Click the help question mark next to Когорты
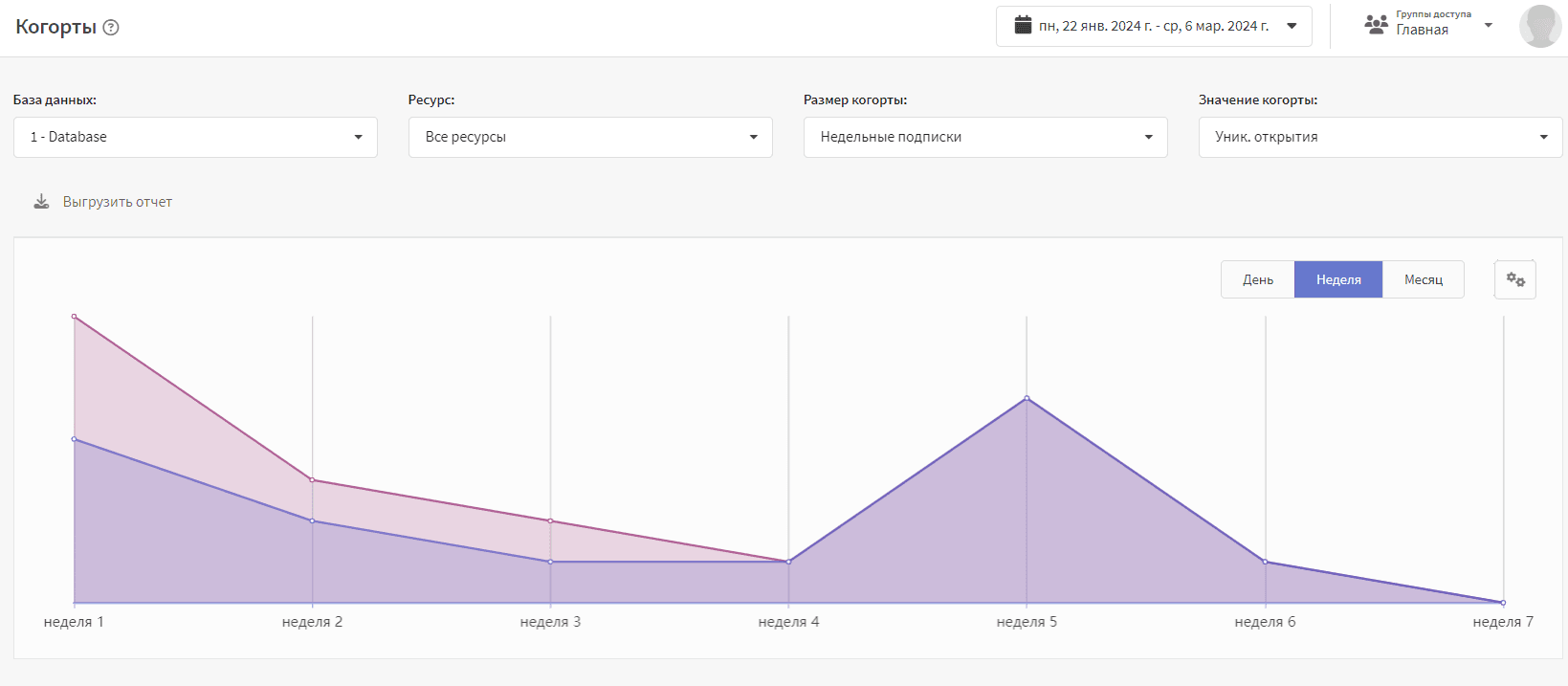 click(x=111, y=28)
